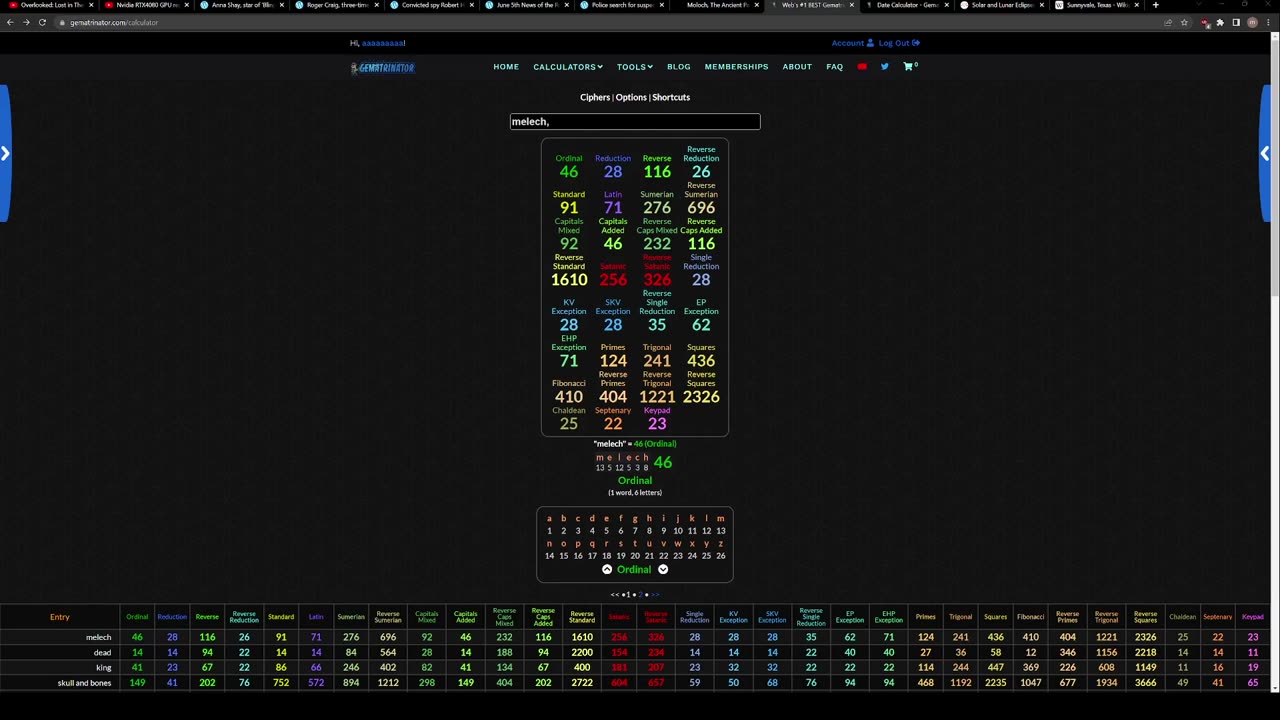Open a new browser tab with plus
Viewport: 1280px width, 720px height.
tap(1155, 5)
